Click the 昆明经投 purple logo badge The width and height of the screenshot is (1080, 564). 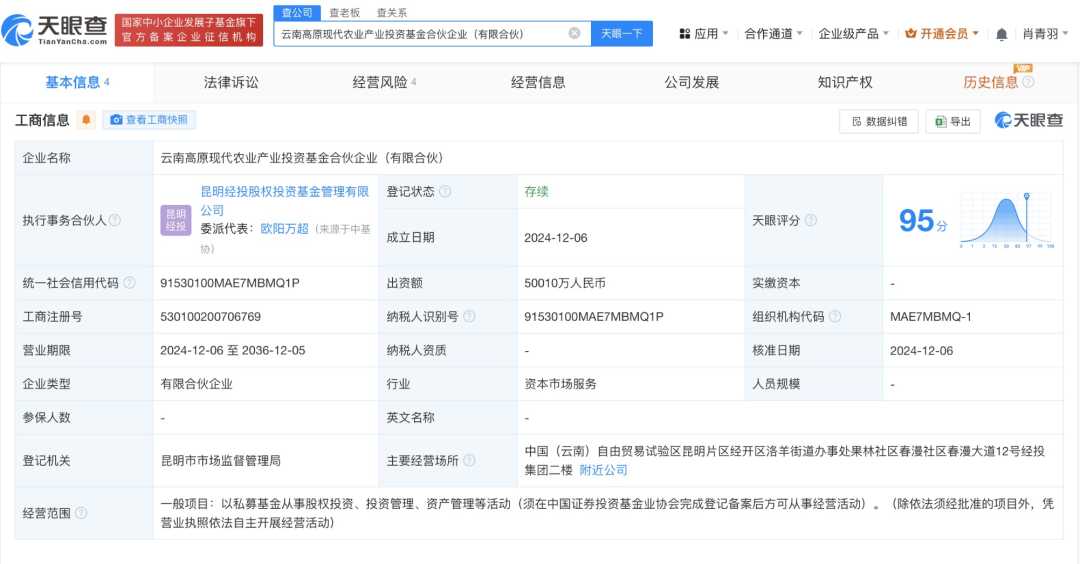176,220
